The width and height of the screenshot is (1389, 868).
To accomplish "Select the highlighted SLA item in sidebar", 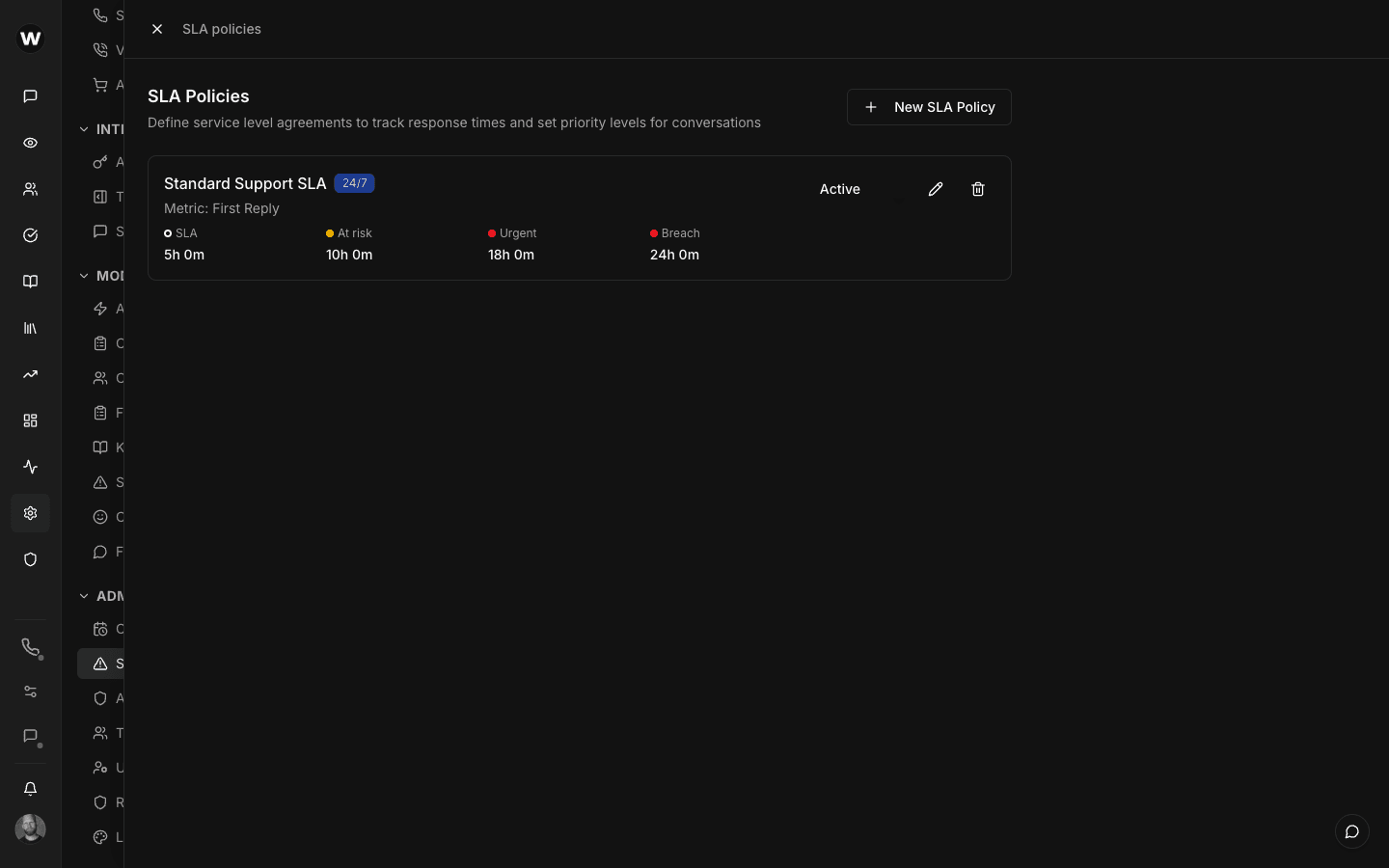I will (x=101, y=664).
